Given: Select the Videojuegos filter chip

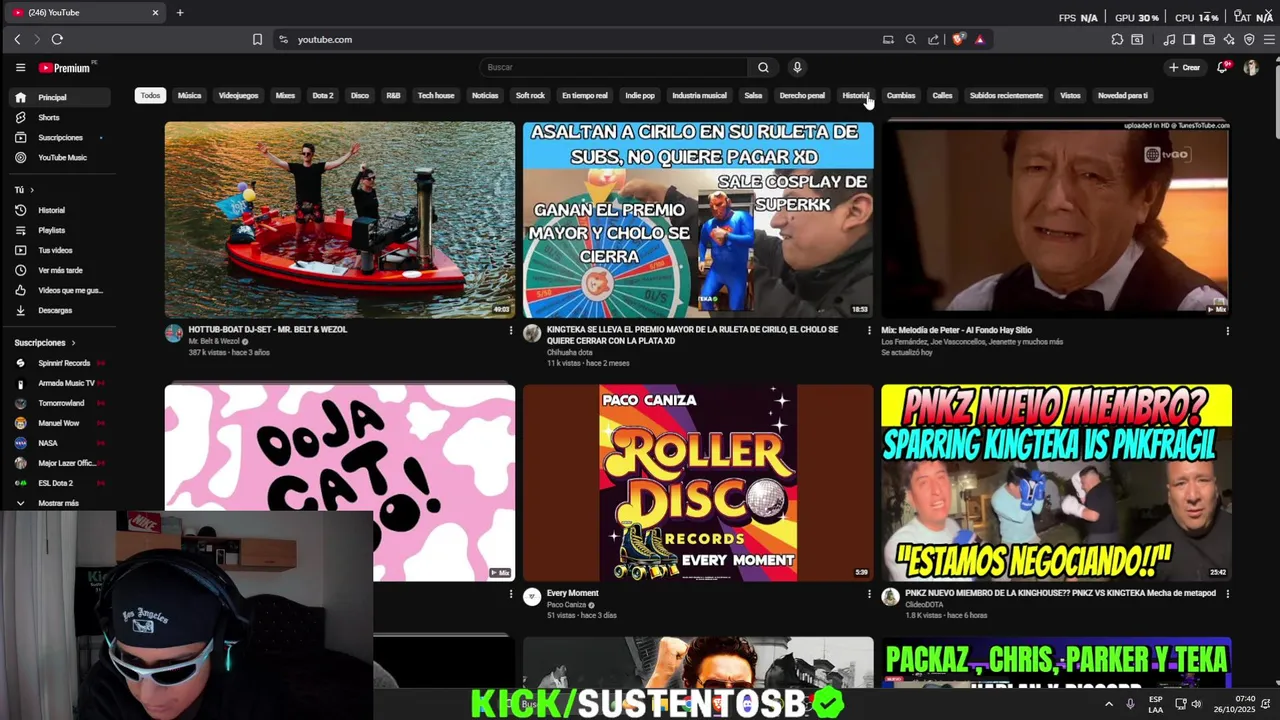Looking at the screenshot, I should point(238,95).
